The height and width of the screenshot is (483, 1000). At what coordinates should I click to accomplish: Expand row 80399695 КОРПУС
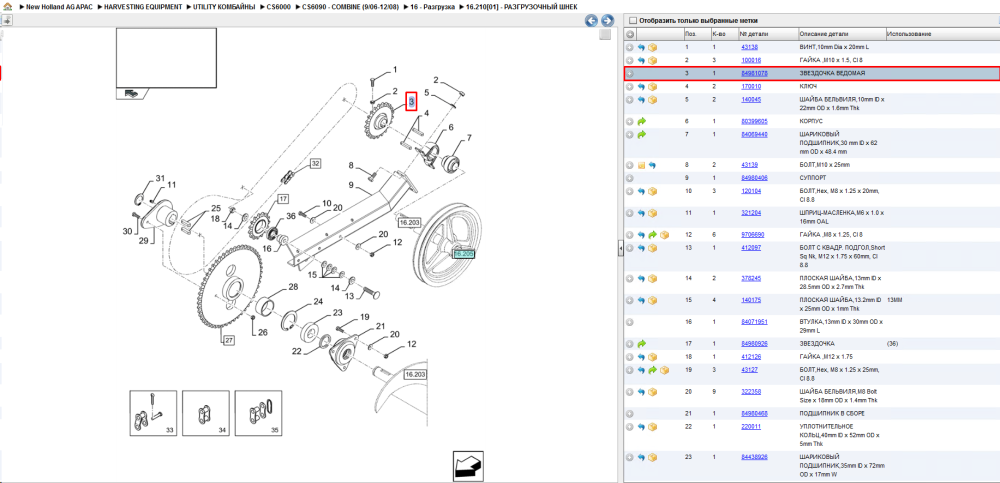[x=629, y=121]
